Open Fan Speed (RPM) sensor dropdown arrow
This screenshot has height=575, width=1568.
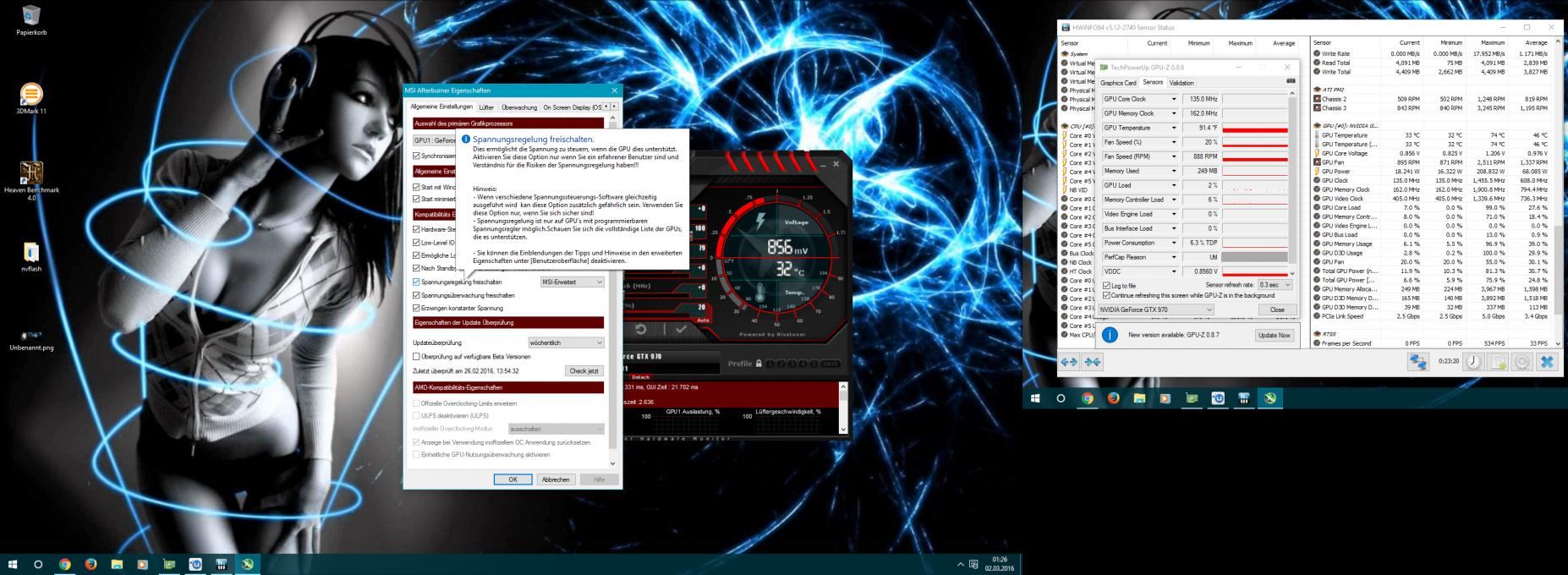(x=1173, y=156)
